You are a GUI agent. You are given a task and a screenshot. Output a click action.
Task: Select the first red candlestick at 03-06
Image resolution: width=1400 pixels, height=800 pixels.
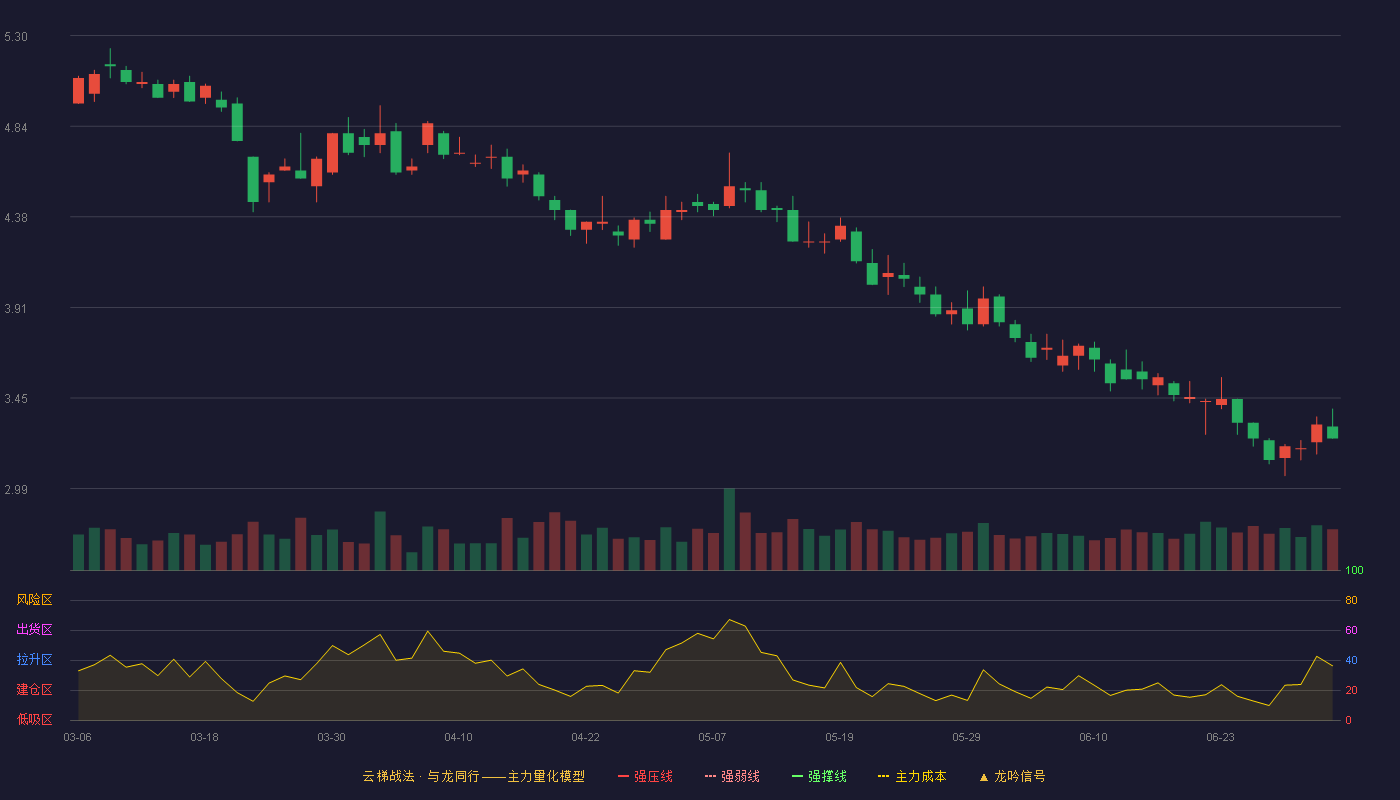(x=78, y=90)
